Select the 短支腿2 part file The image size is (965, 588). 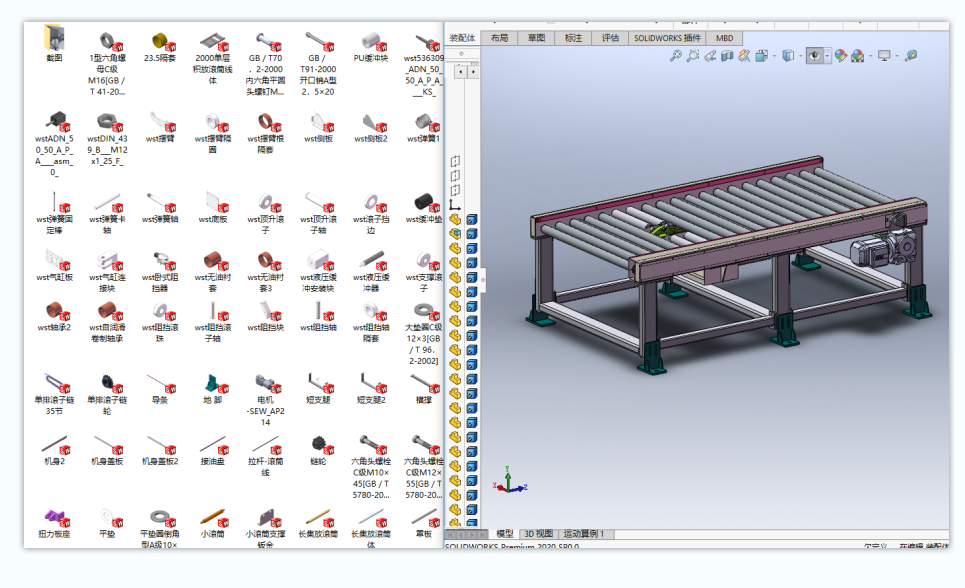pyautogui.click(x=370, y=389)
